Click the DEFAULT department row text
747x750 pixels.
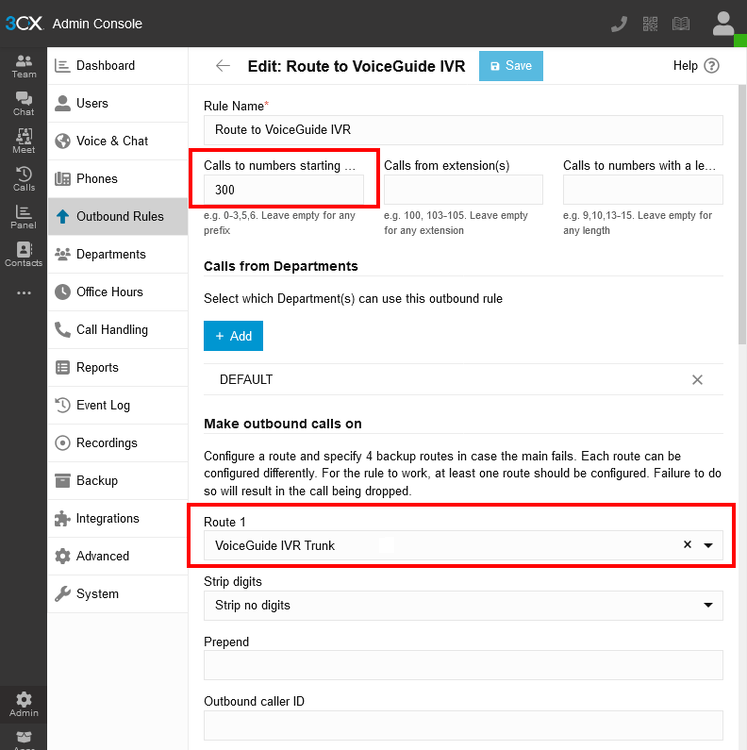tap(246, 380)
